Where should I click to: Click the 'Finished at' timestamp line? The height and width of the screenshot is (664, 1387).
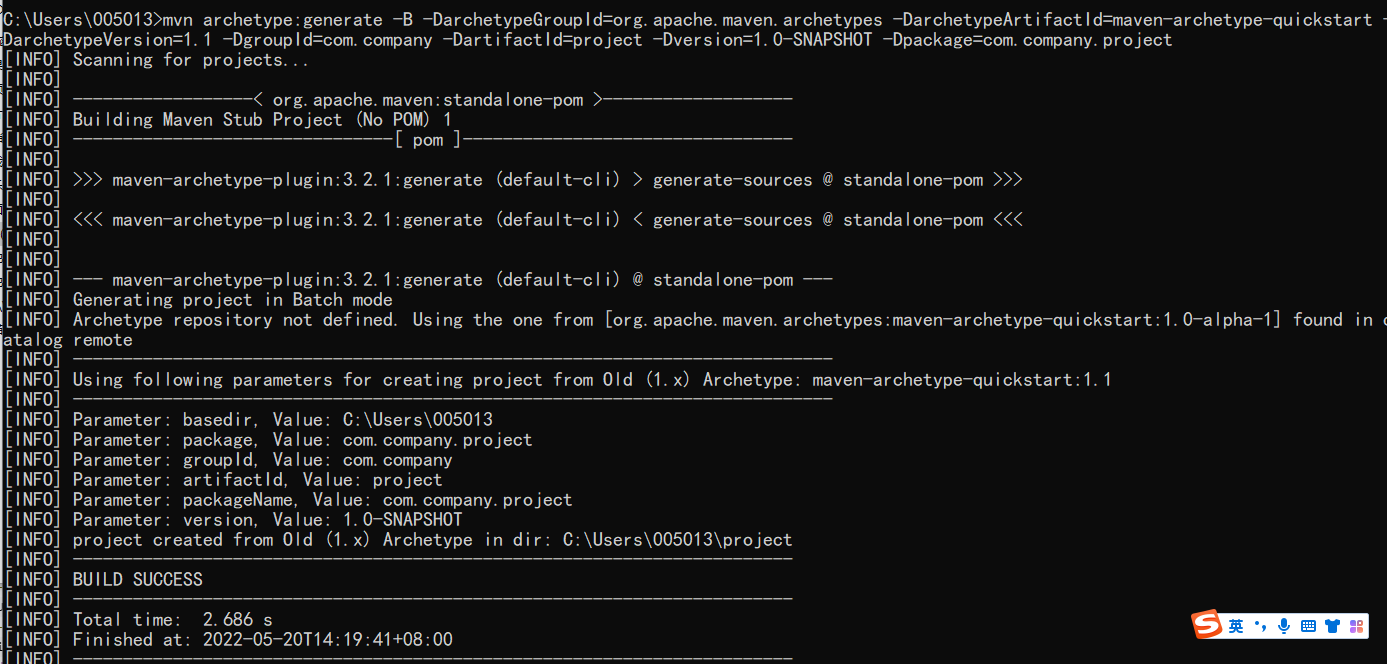(262, 640)
